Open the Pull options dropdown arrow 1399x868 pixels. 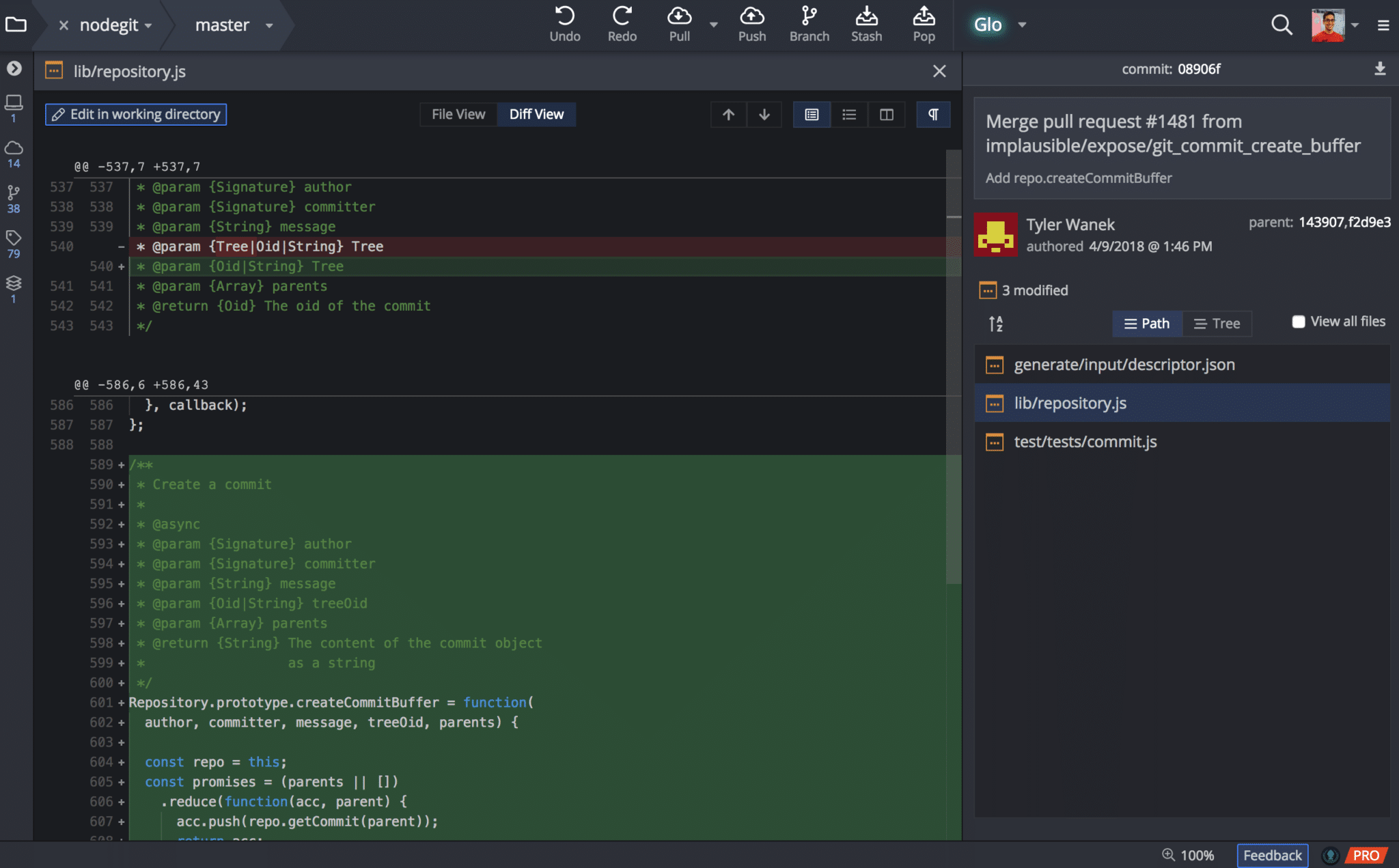click(714, 25)
